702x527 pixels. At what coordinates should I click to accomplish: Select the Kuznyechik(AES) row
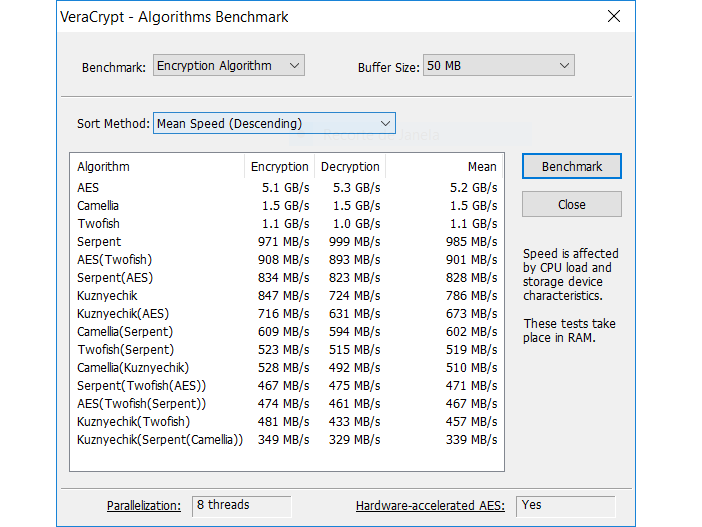click(x=287, y=313)
